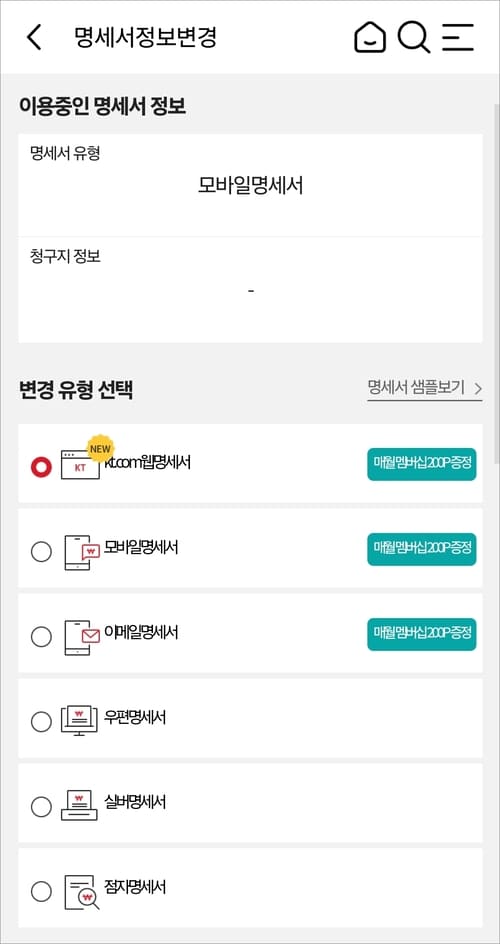
Task: Tap the 200P badge on 이메일명세서 row
Action: pyautogui.click(x=422, y=634)
